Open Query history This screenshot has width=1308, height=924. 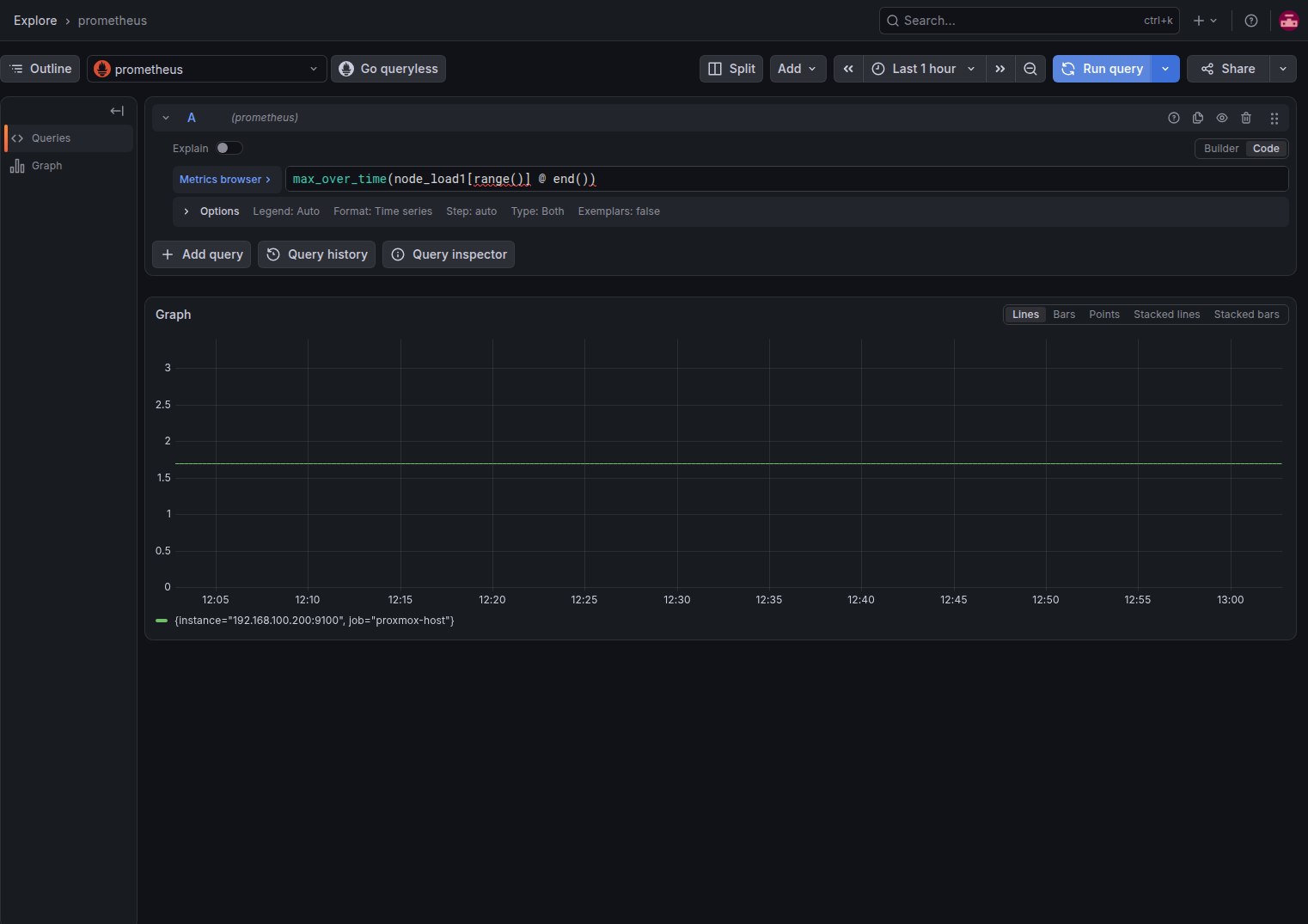[316, 254]
